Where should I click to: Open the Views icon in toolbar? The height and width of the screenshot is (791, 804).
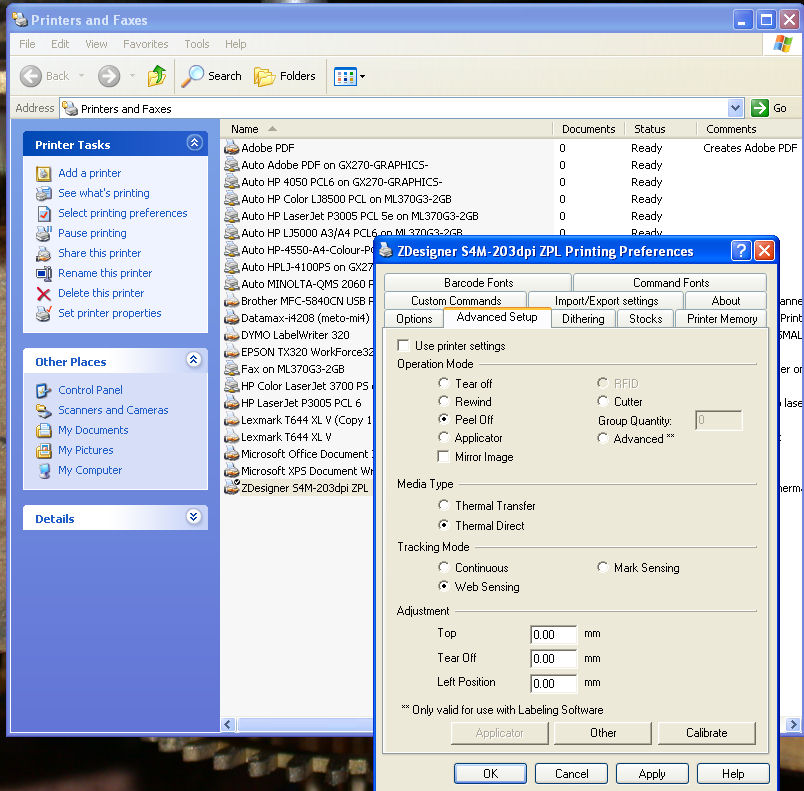point(345,76)
